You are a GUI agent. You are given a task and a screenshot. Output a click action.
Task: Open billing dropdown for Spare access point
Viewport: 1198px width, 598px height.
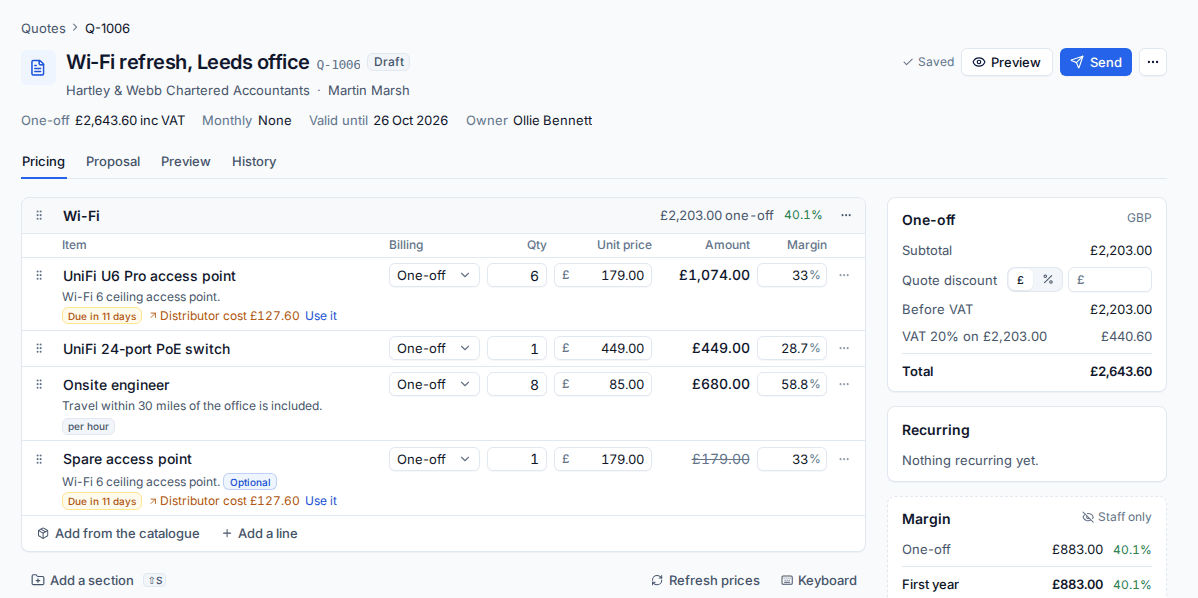pyautogui.click(x=434, y=459)
